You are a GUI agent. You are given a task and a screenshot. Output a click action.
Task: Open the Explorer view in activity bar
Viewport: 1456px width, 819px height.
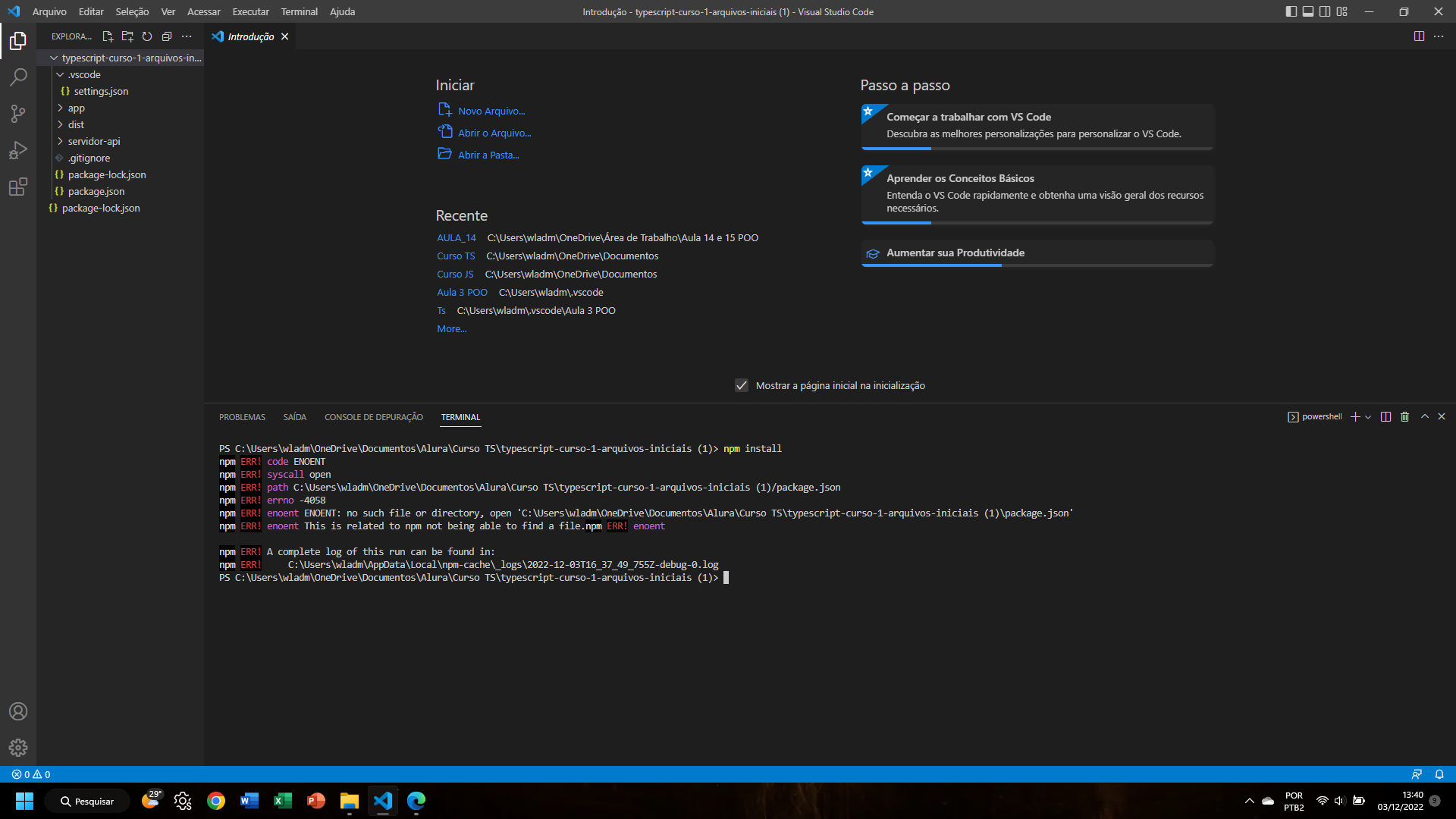click(x=18, y=40)
